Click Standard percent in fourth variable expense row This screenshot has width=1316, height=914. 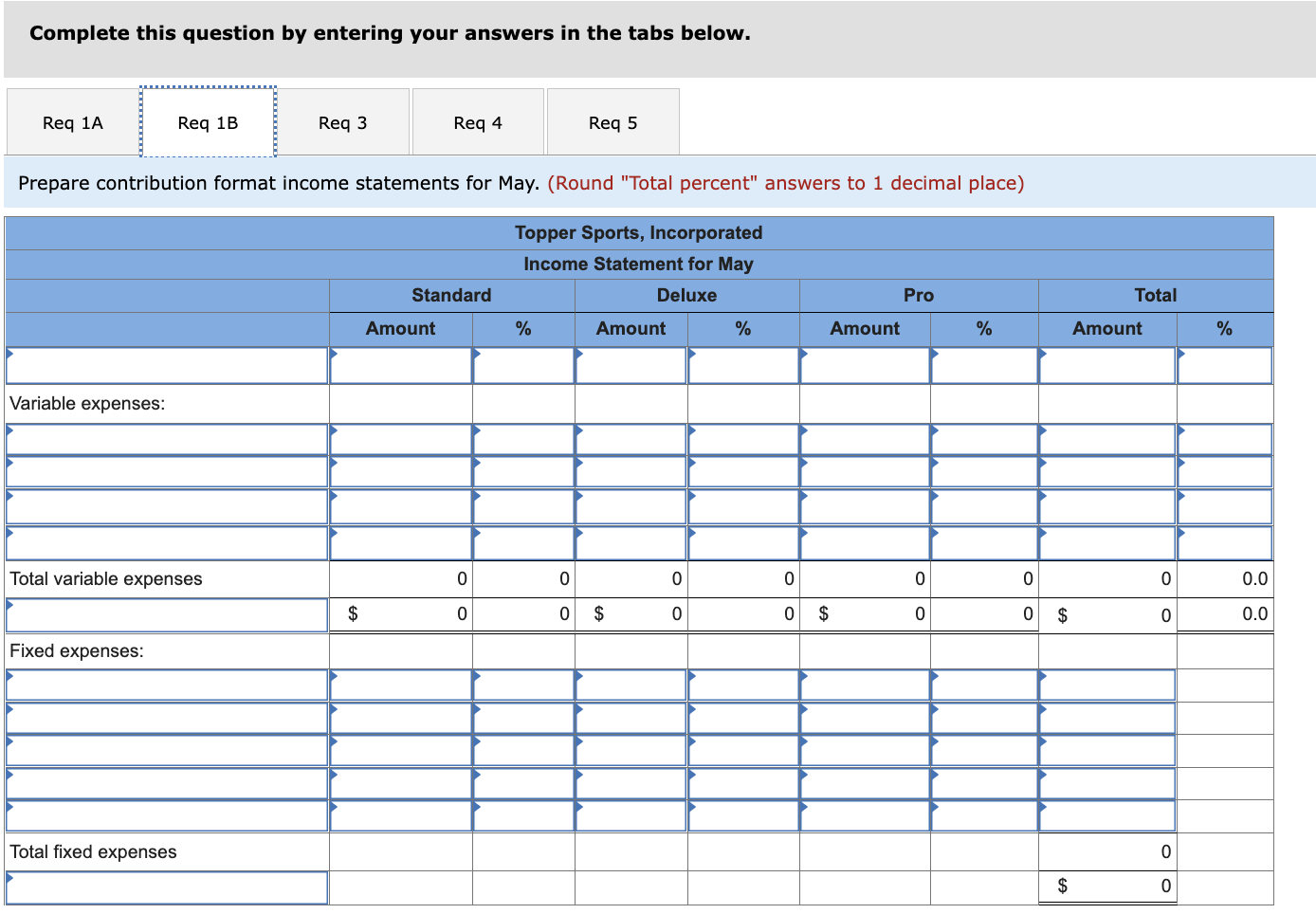click(523, 543)
